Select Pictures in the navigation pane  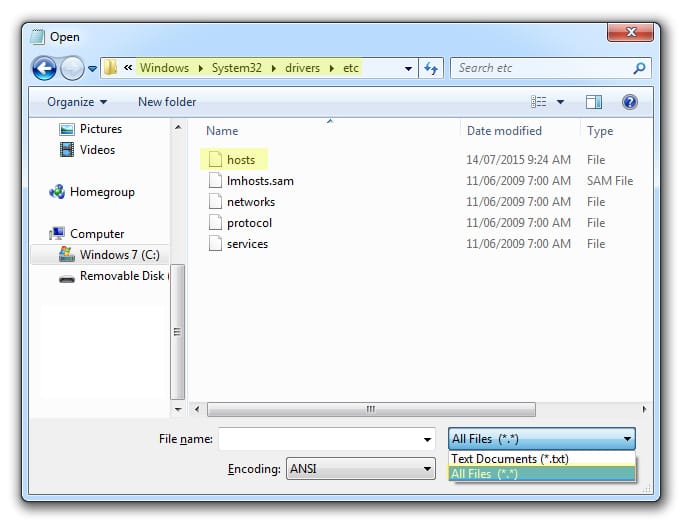(101, 129)
